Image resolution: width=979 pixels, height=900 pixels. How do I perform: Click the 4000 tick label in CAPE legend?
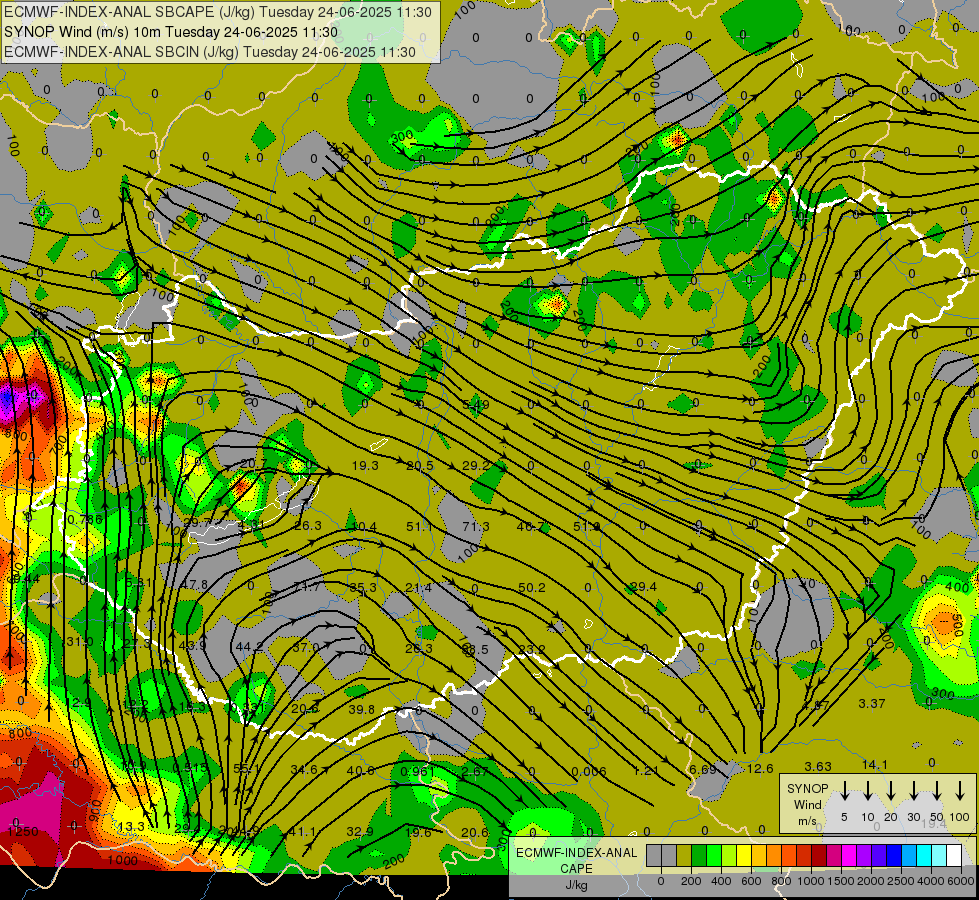pos(931,881)
